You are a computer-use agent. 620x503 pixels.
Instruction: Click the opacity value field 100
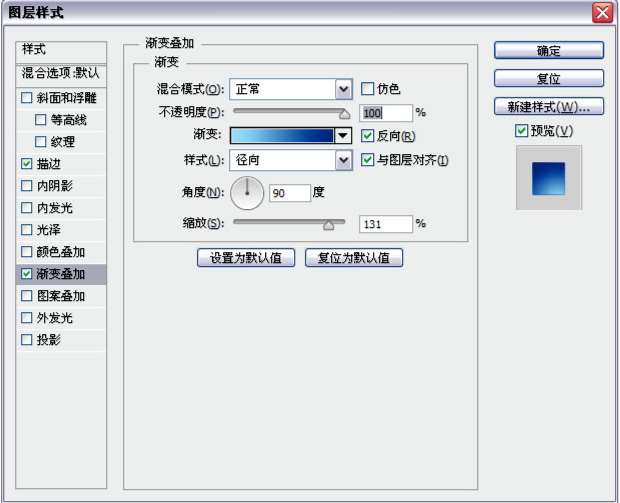386,113
